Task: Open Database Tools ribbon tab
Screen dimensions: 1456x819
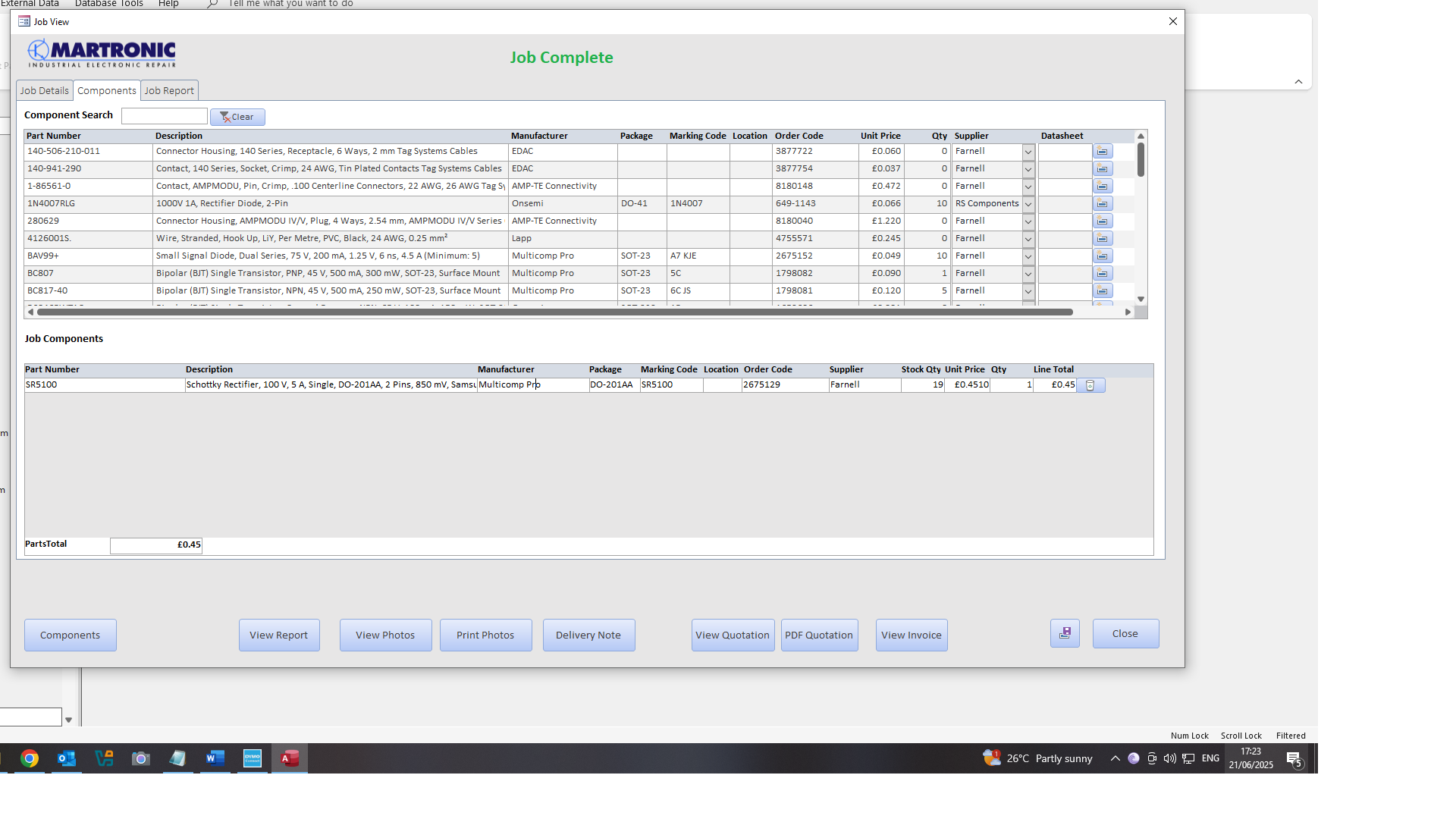Action: pyautogui.click(x=109, y=4)
